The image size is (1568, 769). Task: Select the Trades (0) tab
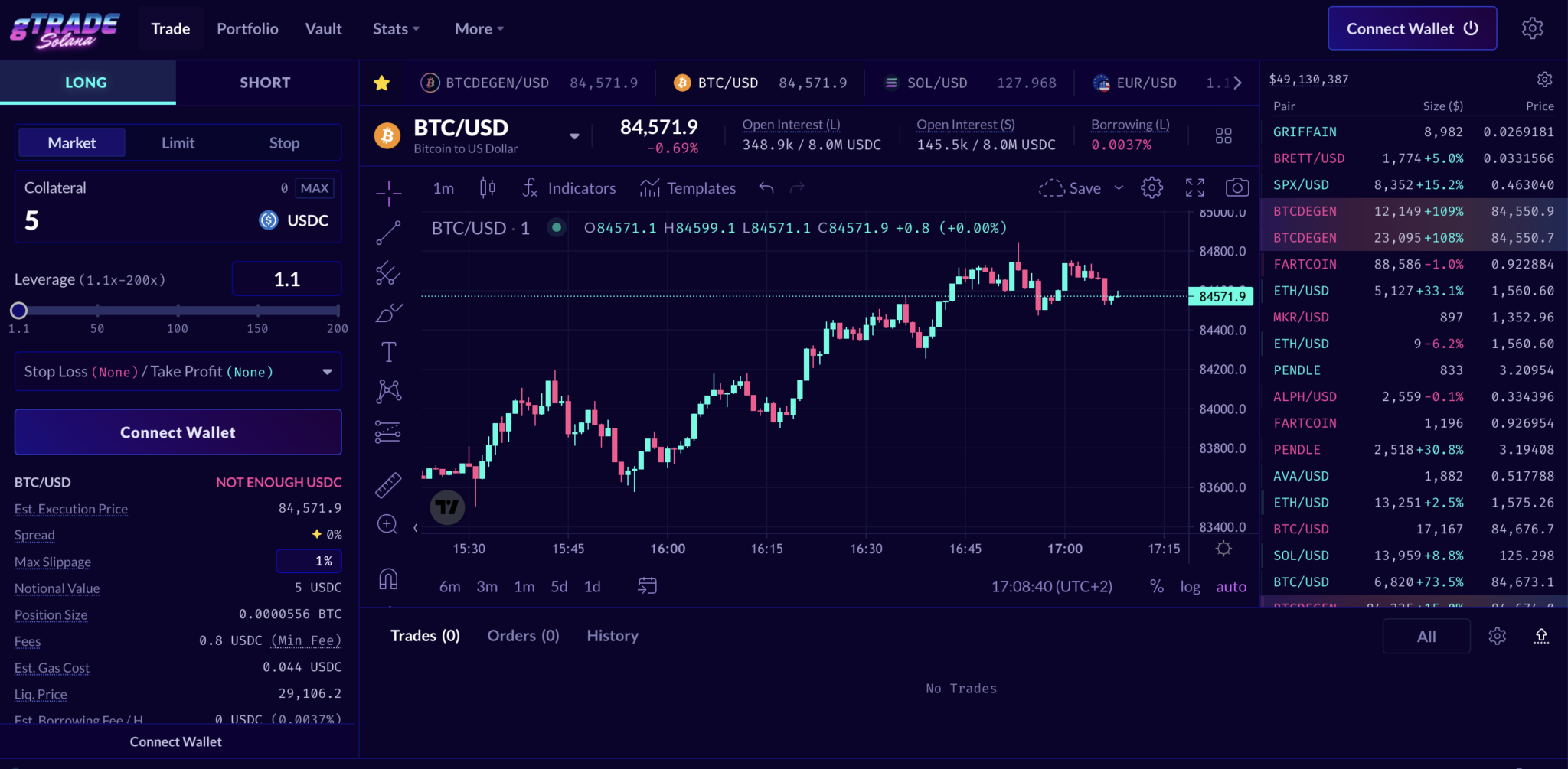click(x=425, y=636)
